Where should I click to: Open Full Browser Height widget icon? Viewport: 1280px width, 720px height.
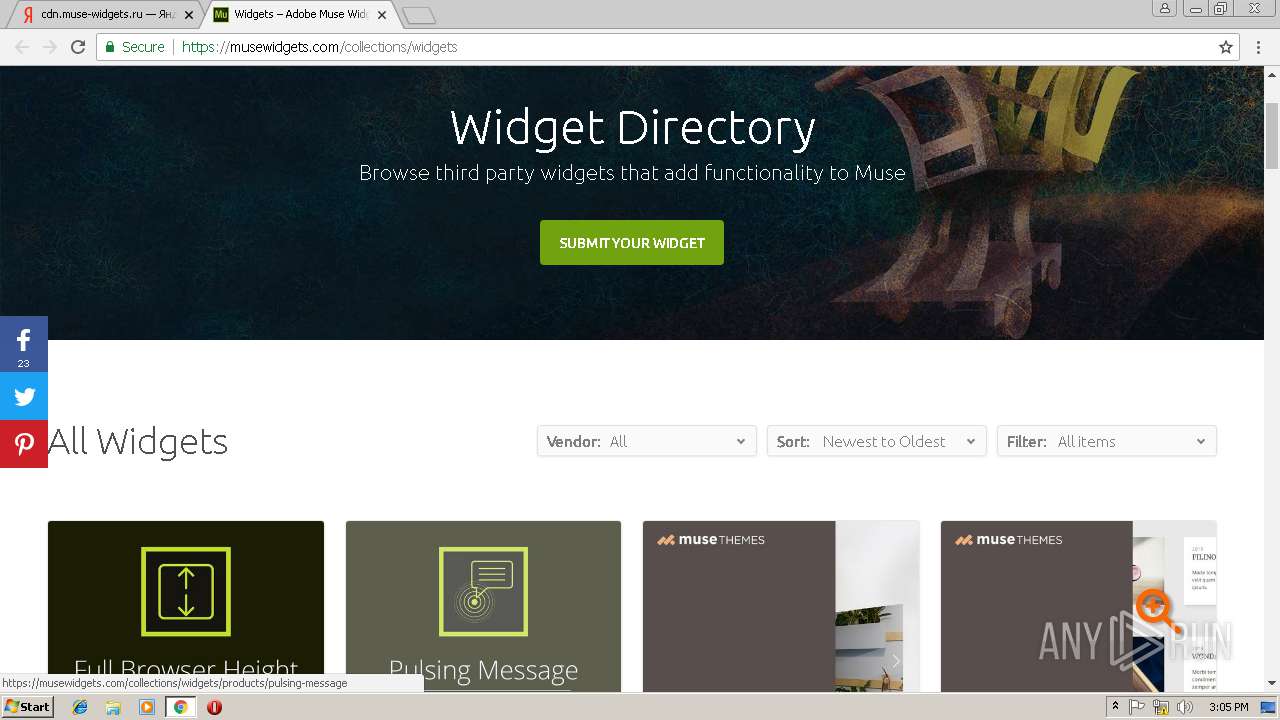[186, 591]
